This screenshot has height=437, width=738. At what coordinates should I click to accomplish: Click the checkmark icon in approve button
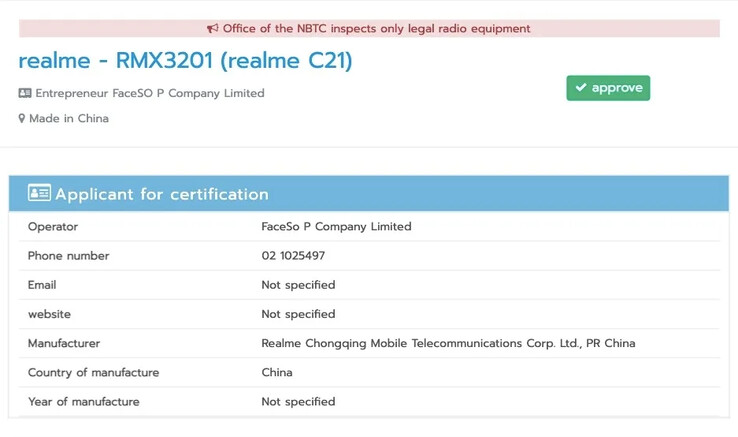pos(581,88)
